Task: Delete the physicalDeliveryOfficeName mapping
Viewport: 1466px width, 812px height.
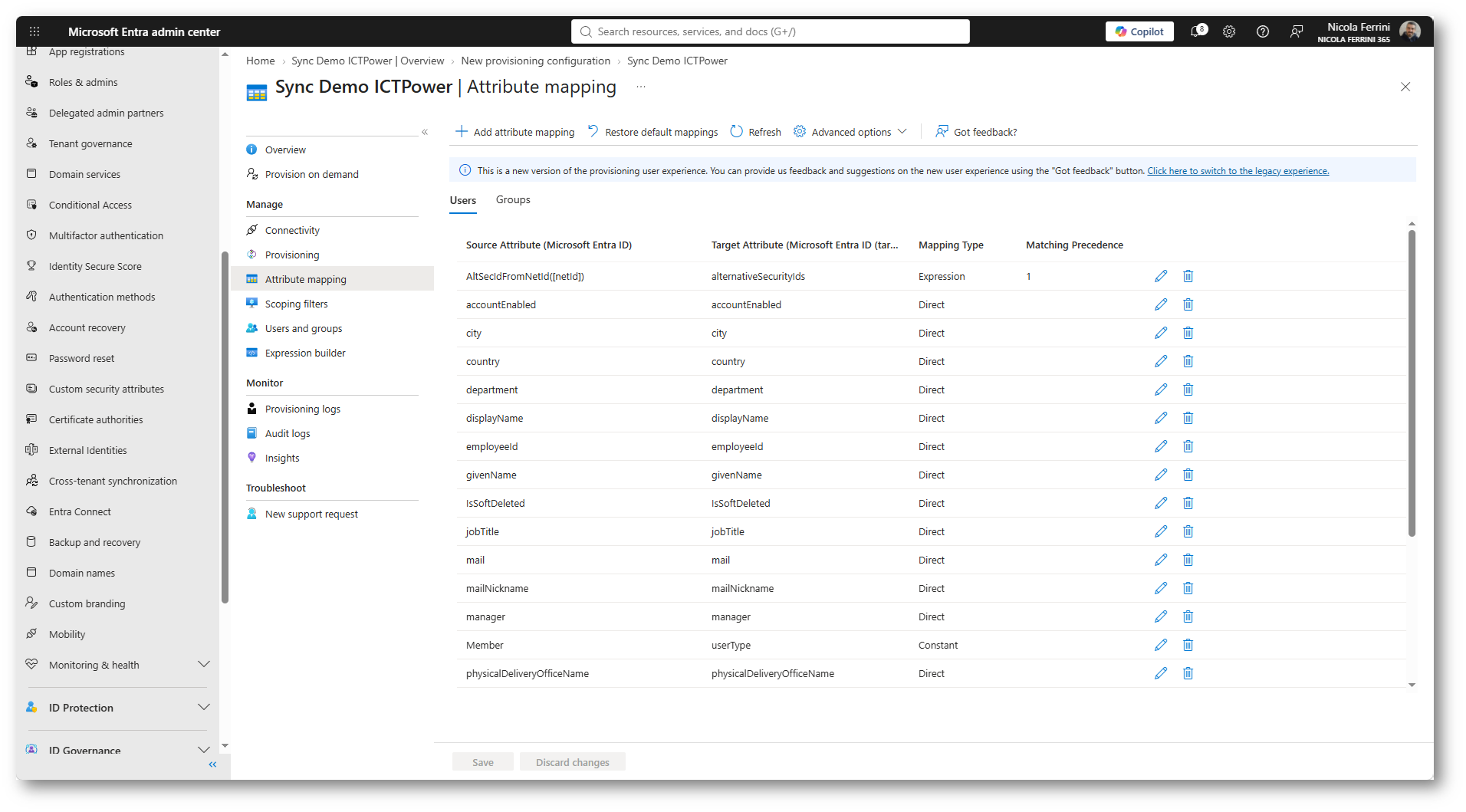Action: [x=1188, y=673]
